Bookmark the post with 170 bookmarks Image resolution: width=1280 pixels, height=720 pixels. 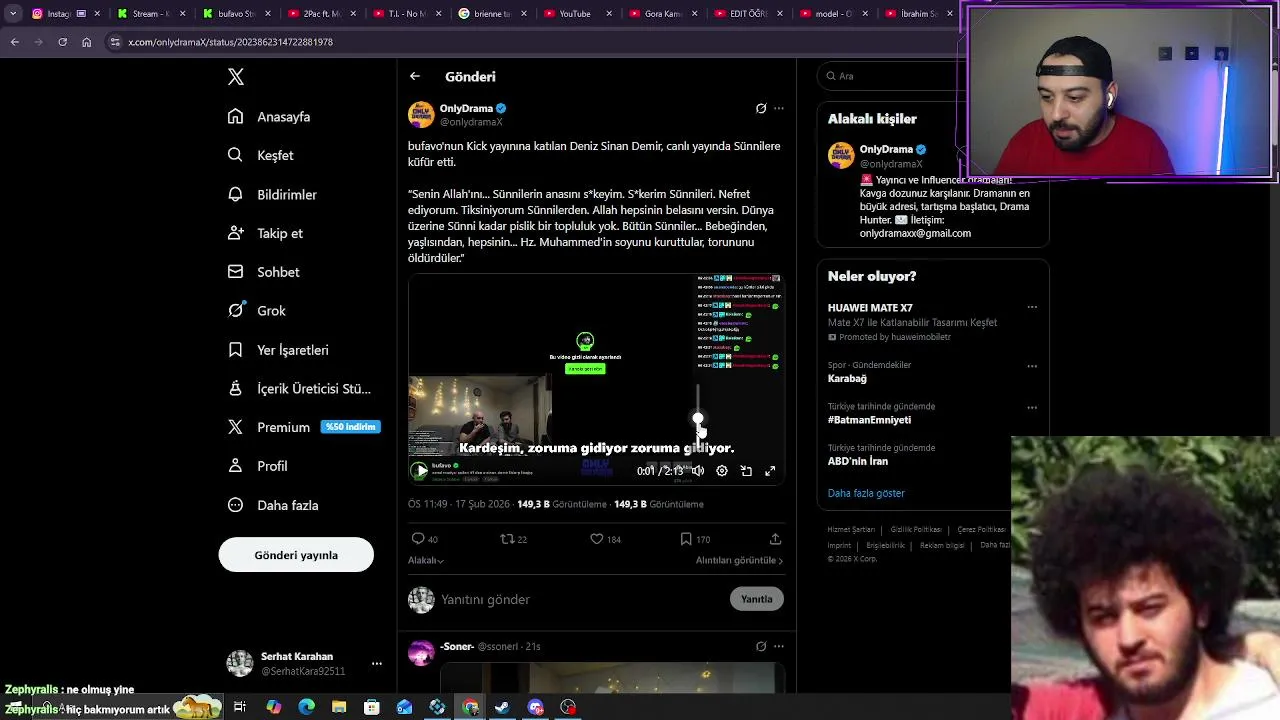(x=694, y=539)
